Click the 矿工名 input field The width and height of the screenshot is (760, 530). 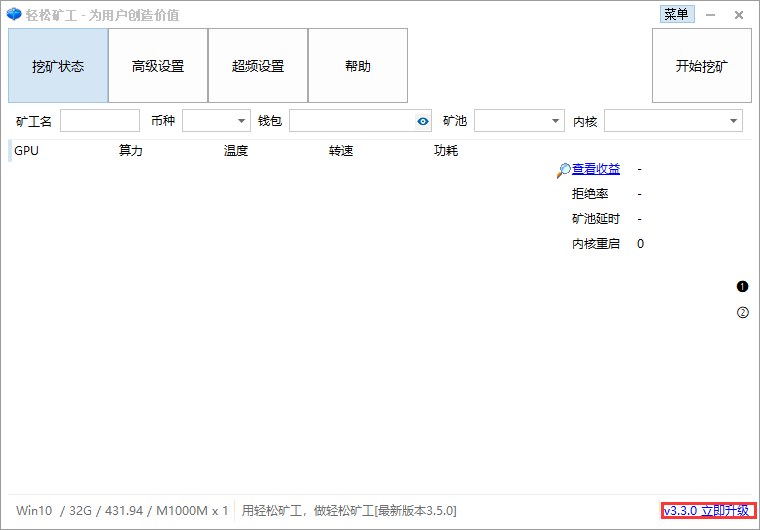pos(100,121)
